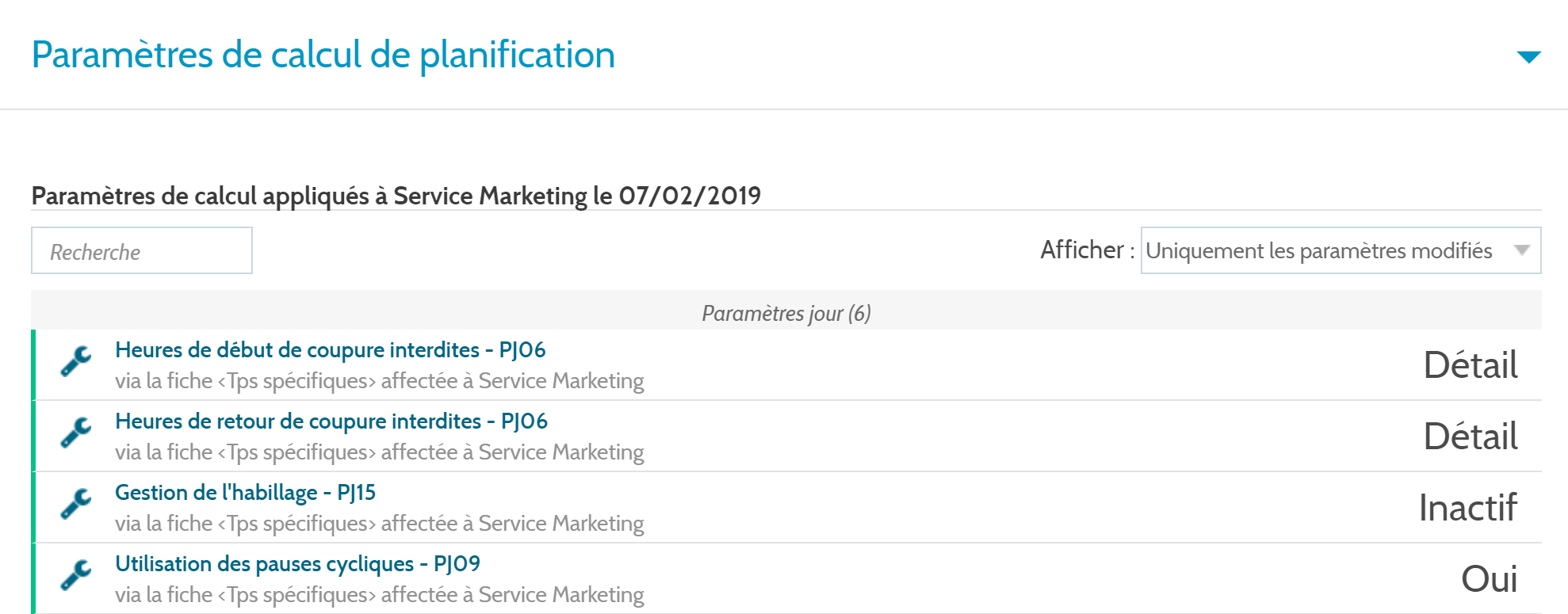Click Détail value for Heures de retour de coupure
Screen dimensions: 1568x614
click(1470, 437)
